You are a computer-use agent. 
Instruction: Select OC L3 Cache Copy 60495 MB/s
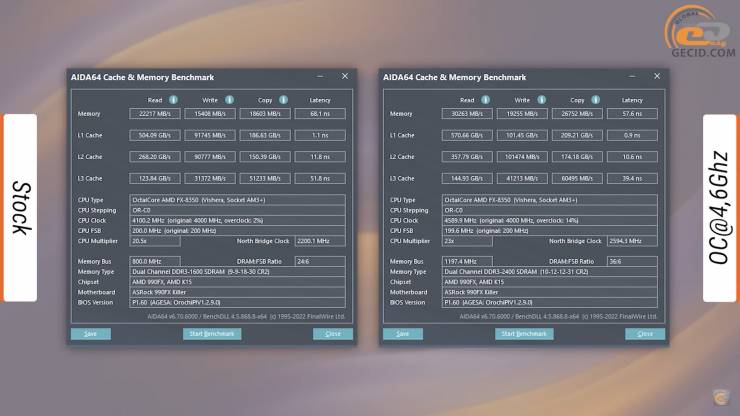pyautogui.click(x=577, y=178)
